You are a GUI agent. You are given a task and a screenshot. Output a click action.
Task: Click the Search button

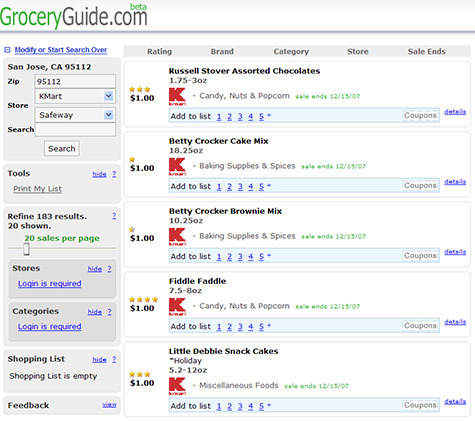pyautogui.click(x=62, y=148)
